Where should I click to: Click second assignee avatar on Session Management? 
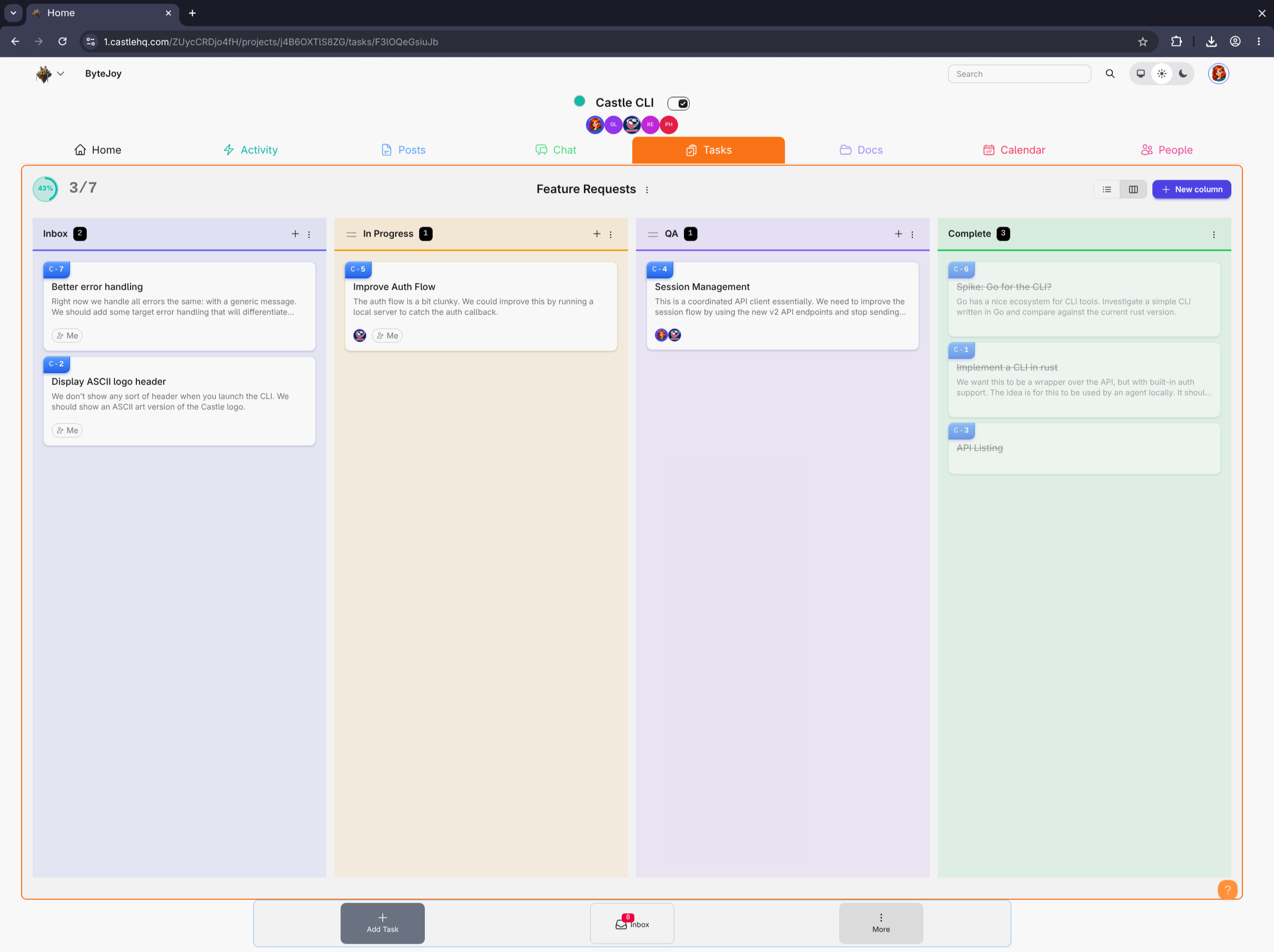(x=674, y=334)
